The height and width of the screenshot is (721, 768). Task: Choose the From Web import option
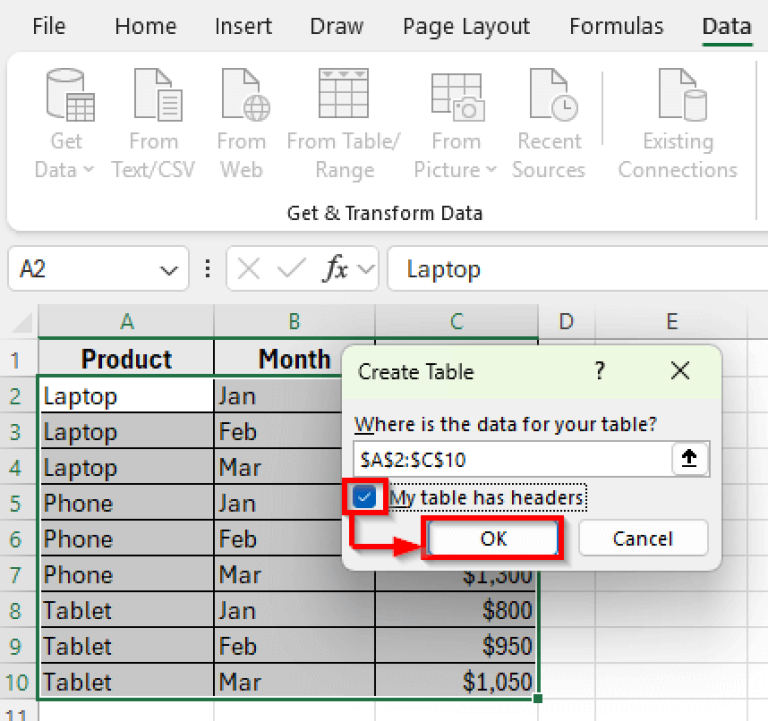(x=241, y=124)
